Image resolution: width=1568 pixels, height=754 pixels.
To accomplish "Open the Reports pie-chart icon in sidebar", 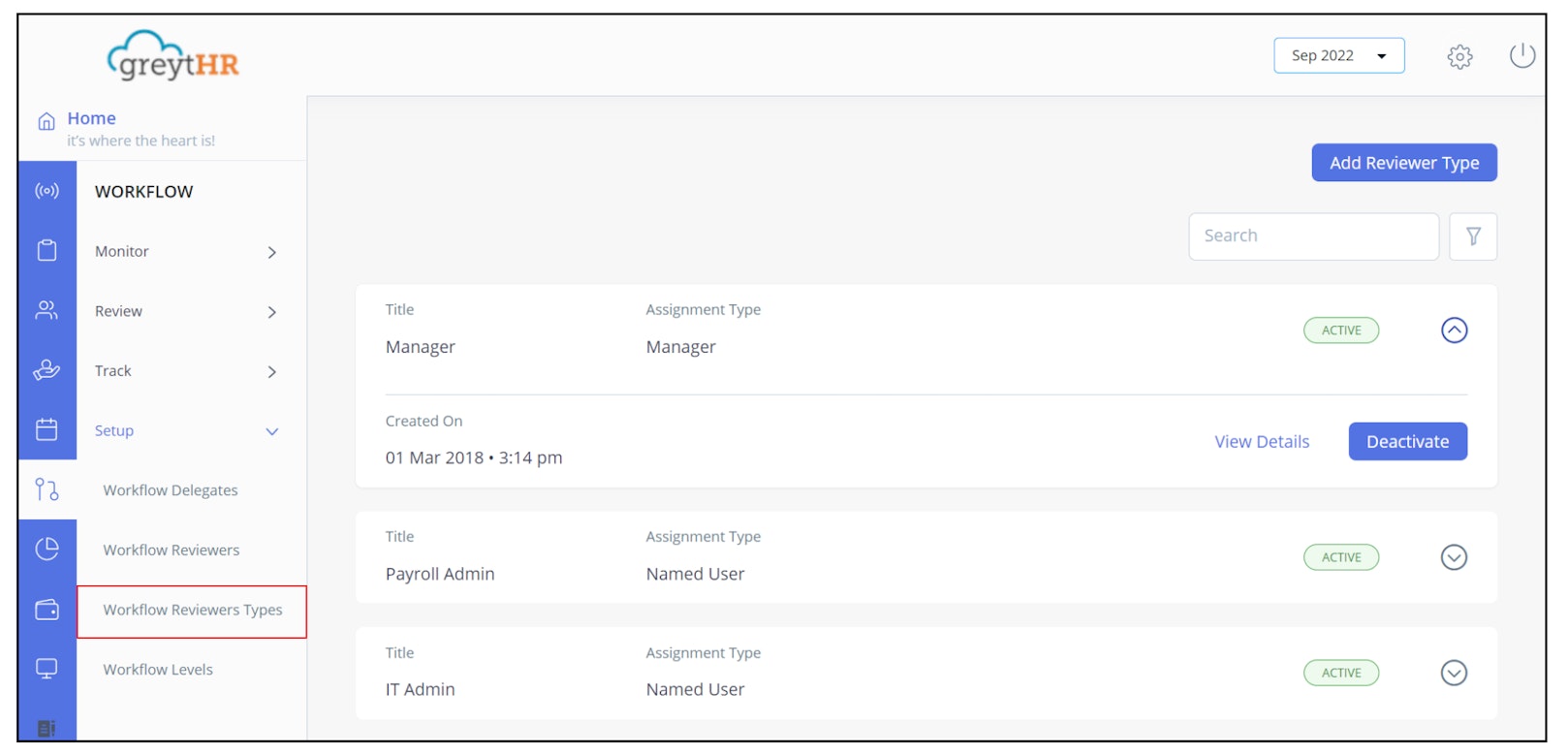I will click(x=47, y=549).
